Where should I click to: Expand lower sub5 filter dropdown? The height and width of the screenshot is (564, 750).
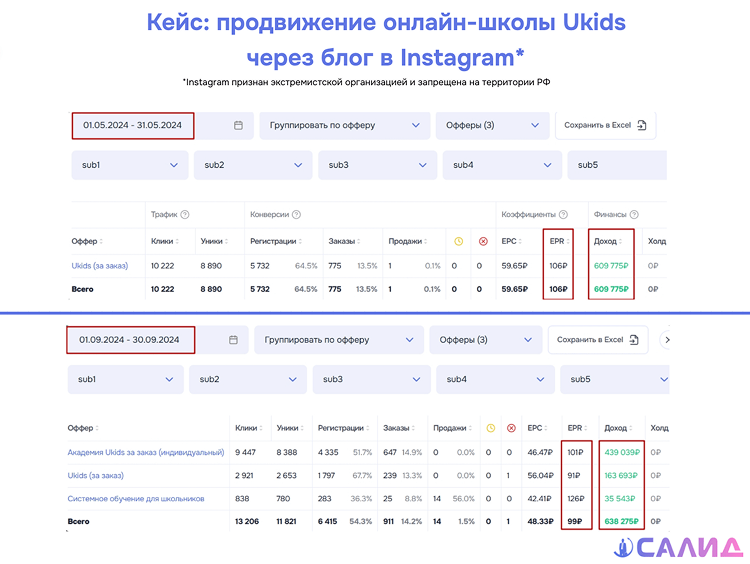coord(615,379)
